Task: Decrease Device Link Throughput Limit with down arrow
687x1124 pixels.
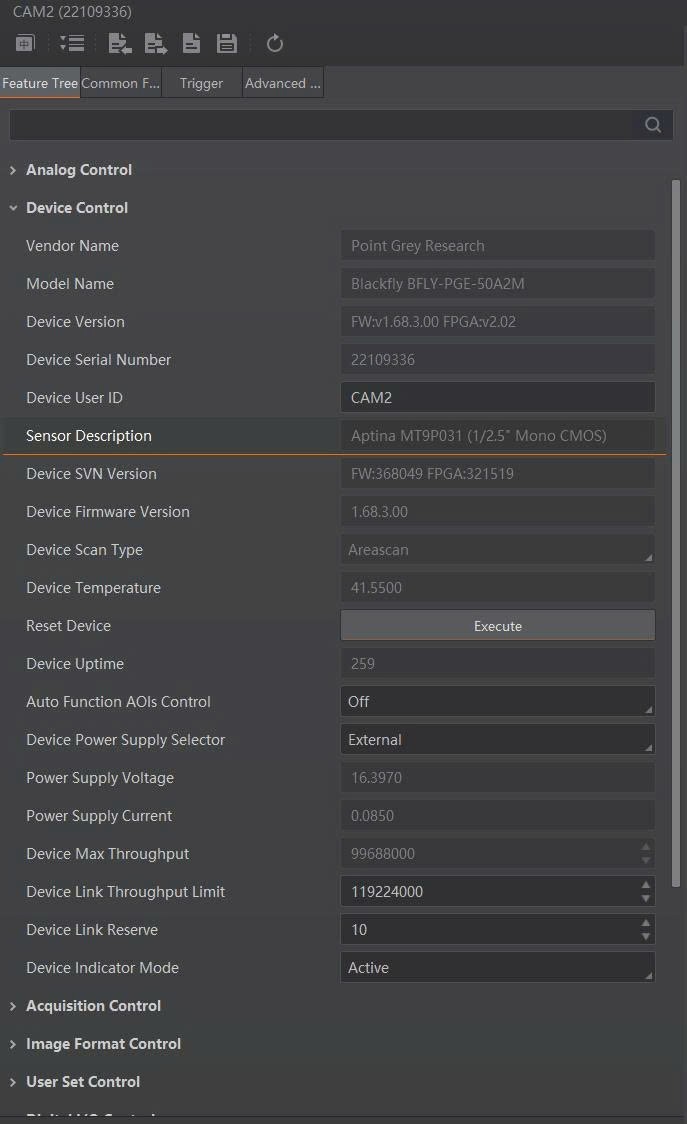Action: 646,899
